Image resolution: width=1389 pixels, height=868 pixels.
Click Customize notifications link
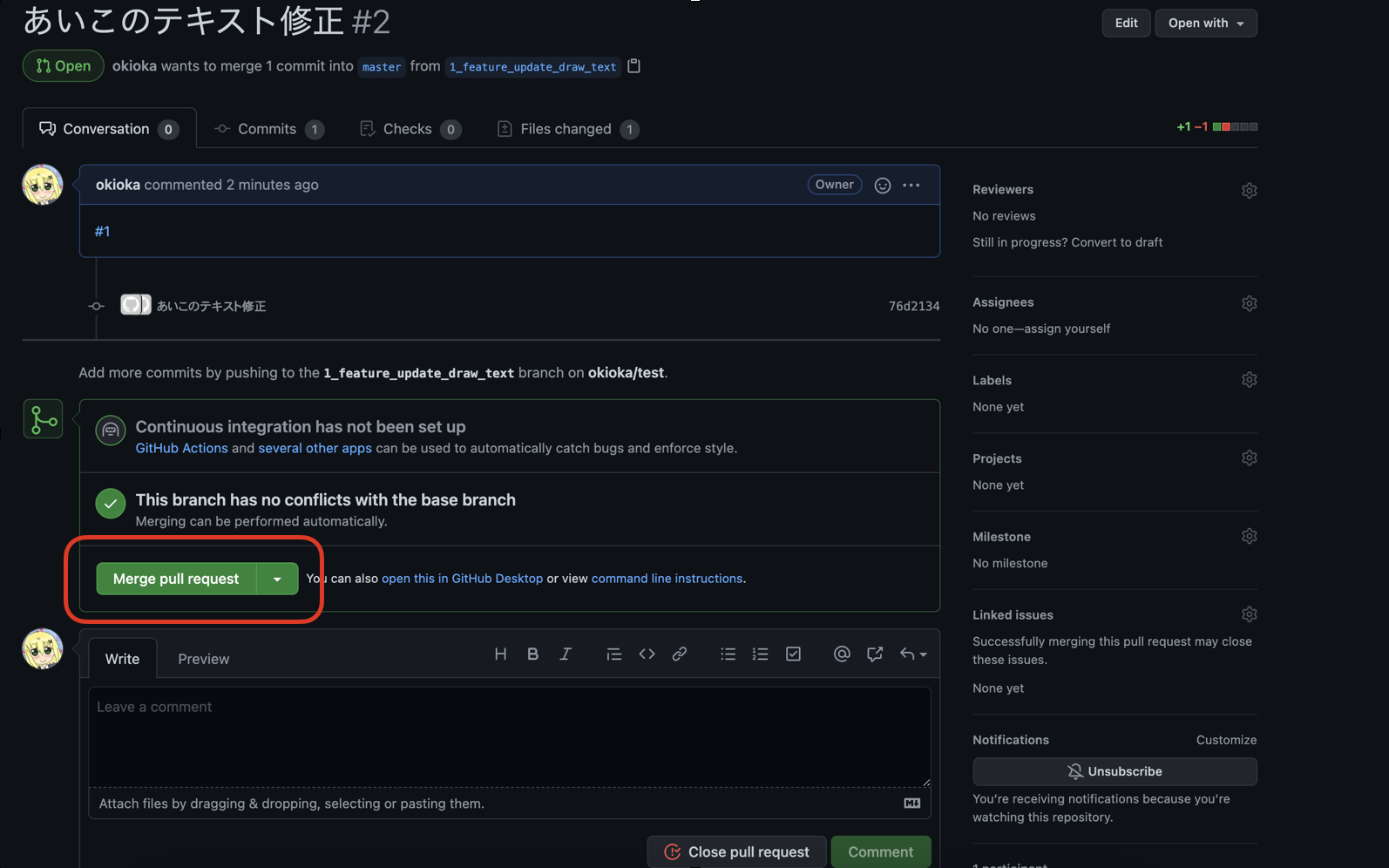(x=1226, y=740)
